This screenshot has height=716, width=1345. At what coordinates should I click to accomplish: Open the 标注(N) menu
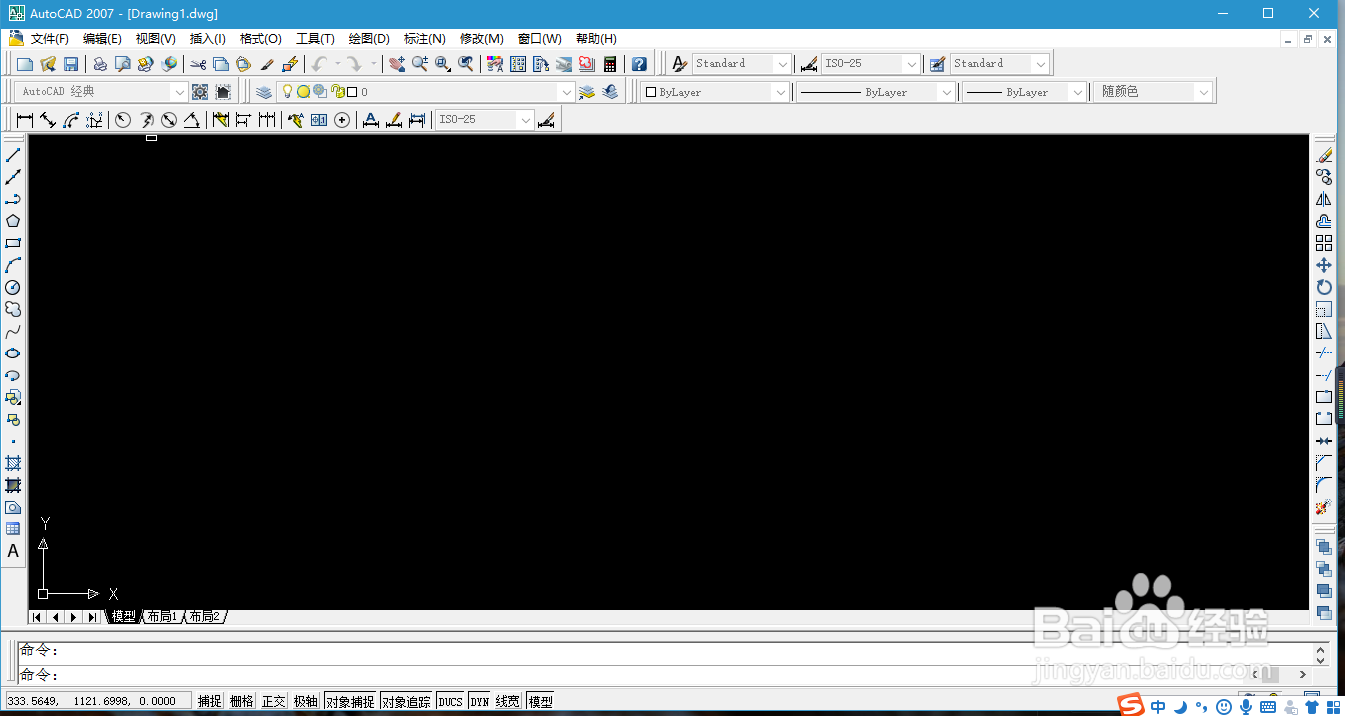coord(424,39)
